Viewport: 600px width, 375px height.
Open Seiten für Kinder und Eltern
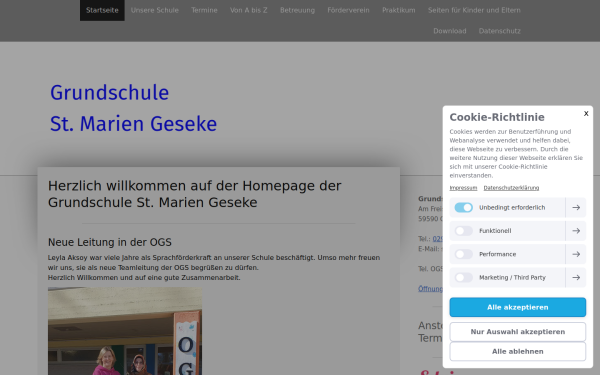pos(474,10)
